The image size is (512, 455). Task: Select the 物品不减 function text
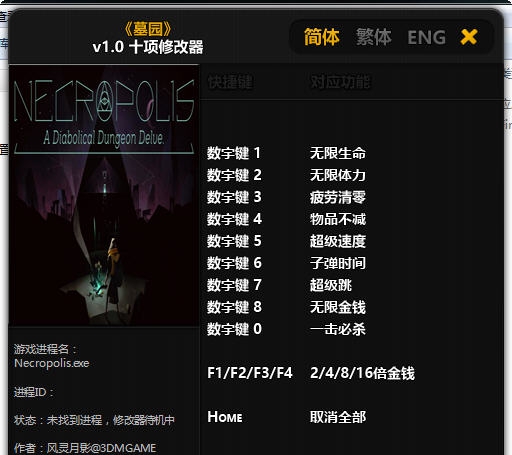pos(338,219)
